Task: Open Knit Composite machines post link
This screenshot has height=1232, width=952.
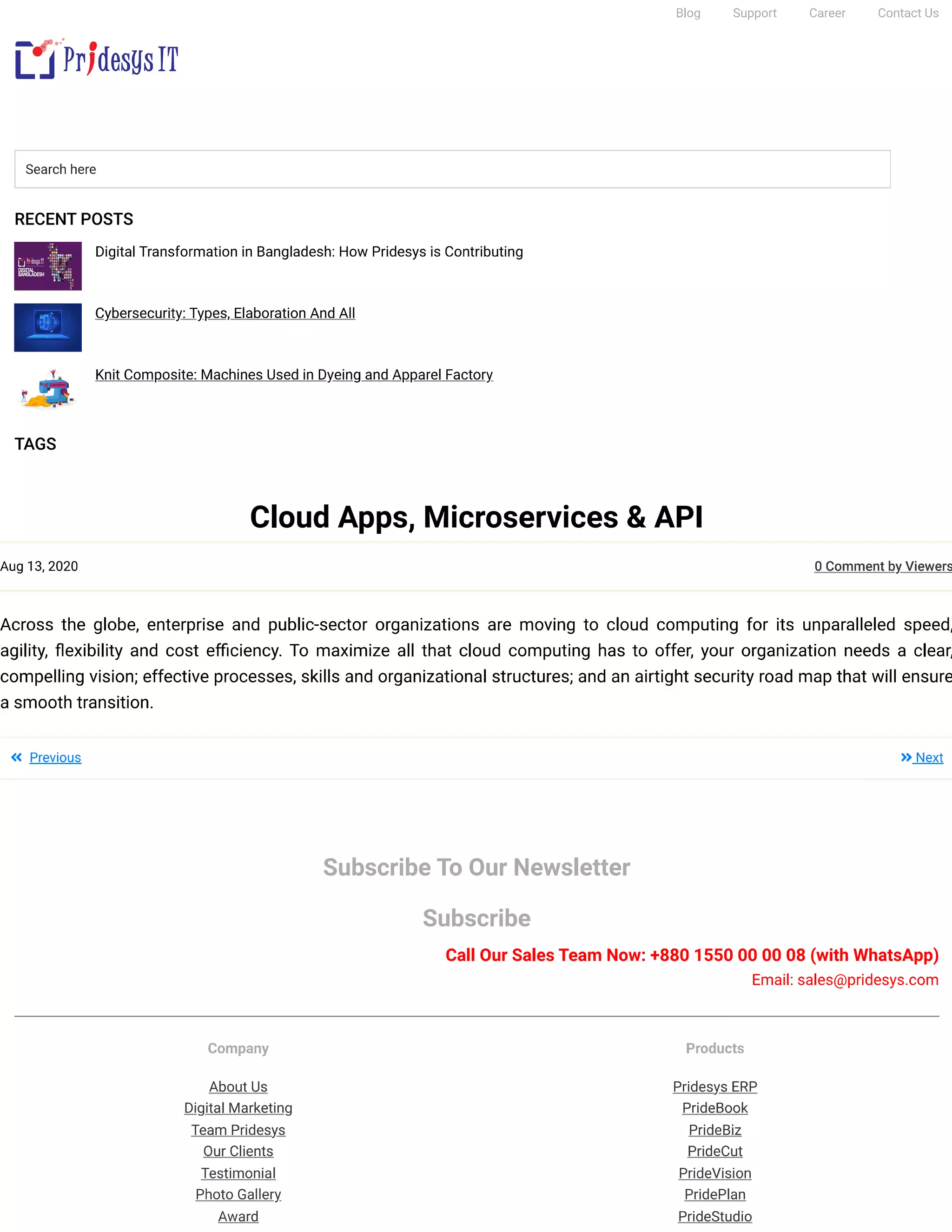Action: click(293, 375)
